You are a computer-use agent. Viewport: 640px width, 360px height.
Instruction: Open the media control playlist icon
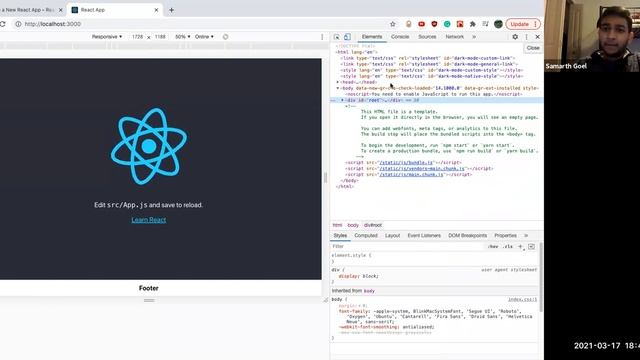tap(485, 24)
